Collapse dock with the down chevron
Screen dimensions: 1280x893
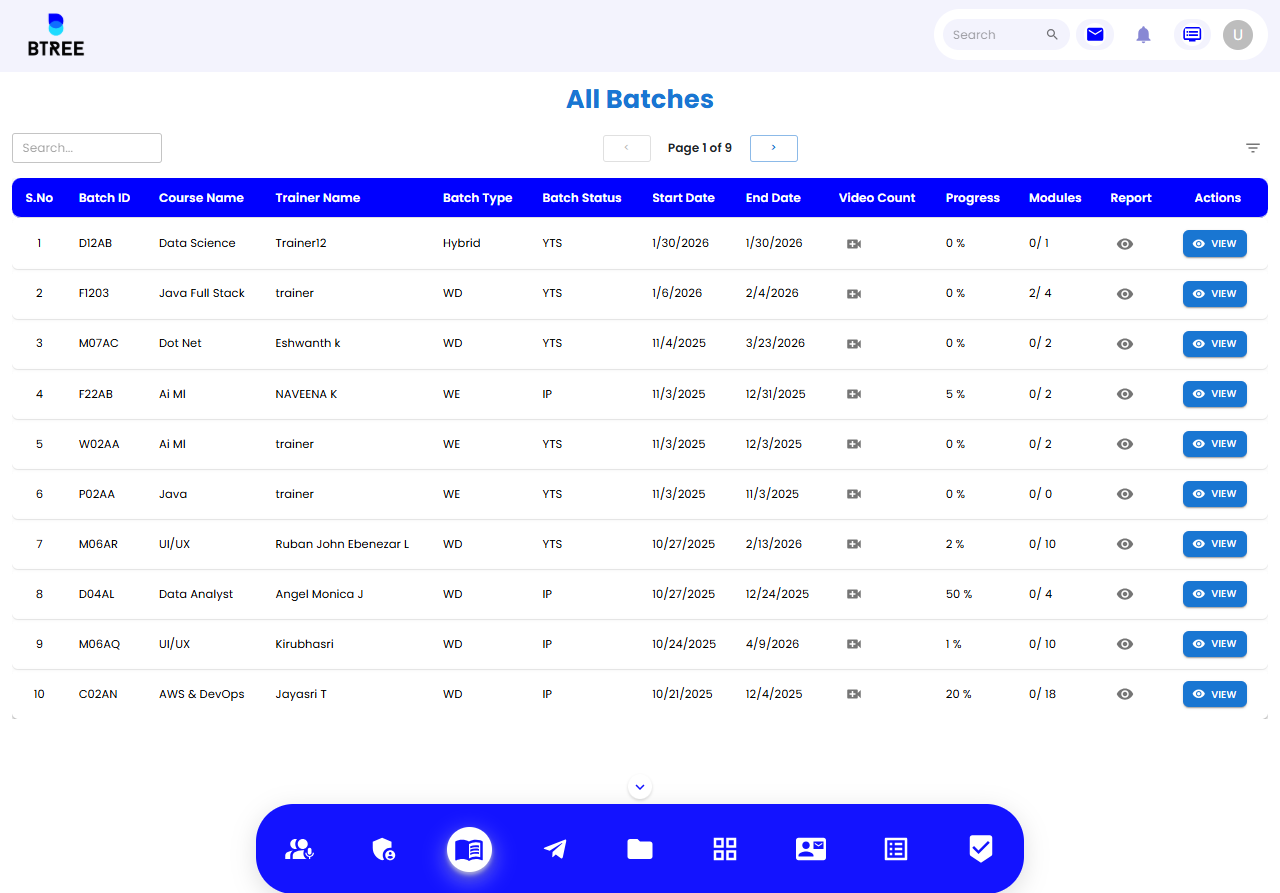(x=640, y=788)
